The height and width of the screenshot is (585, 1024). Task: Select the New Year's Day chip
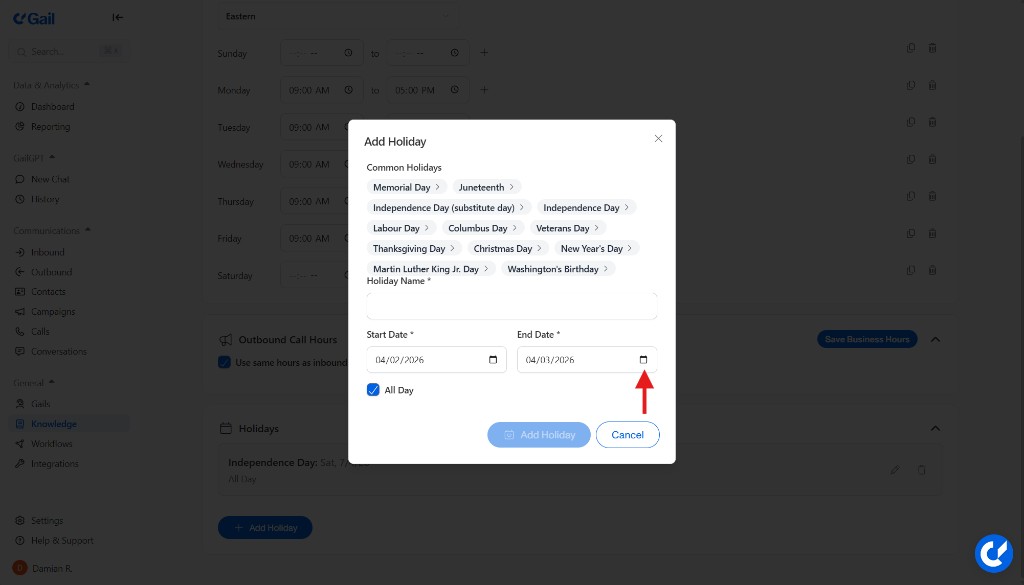(596, 248)
